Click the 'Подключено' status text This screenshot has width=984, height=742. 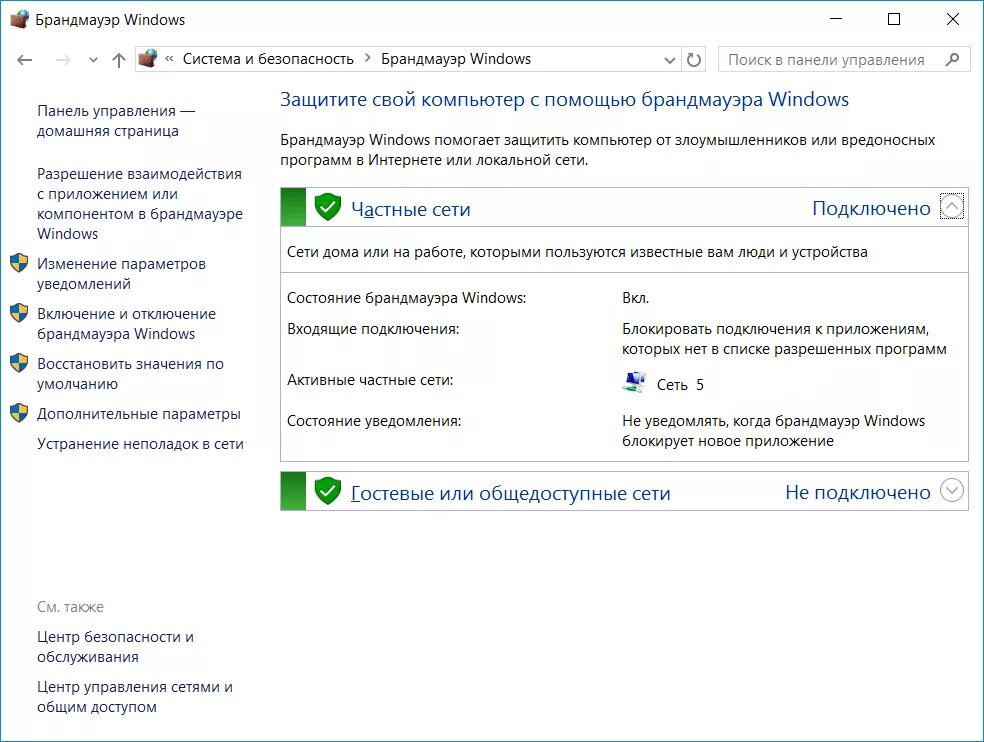pos(871,208)
